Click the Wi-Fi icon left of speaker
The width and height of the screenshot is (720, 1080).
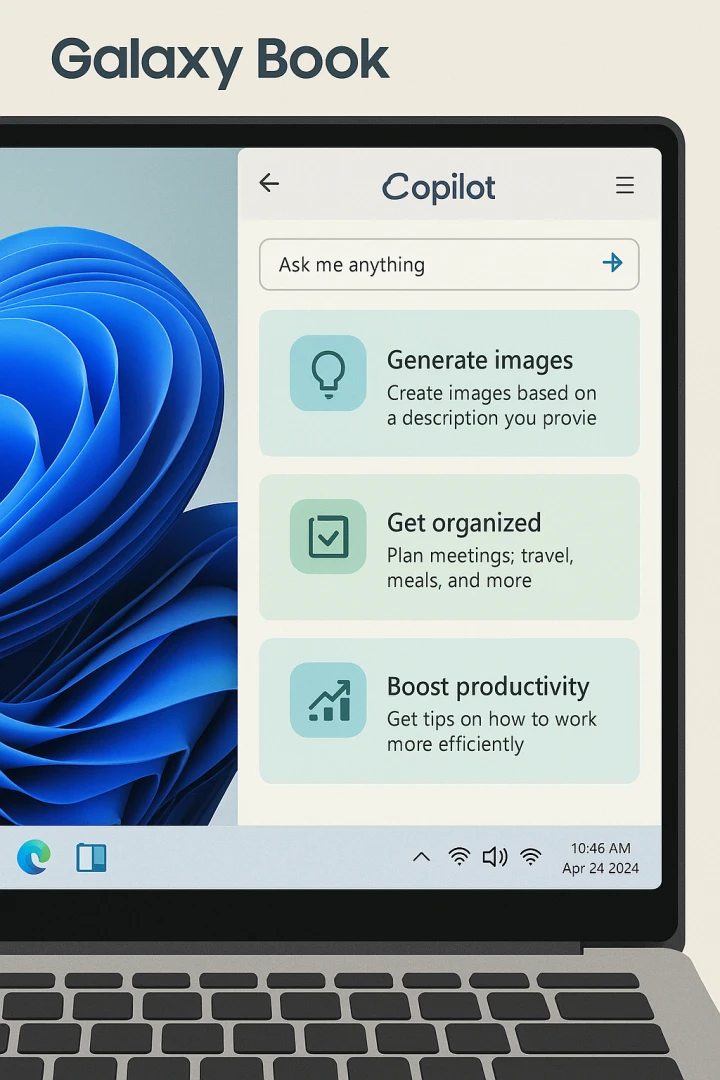(x=459, y=856)
